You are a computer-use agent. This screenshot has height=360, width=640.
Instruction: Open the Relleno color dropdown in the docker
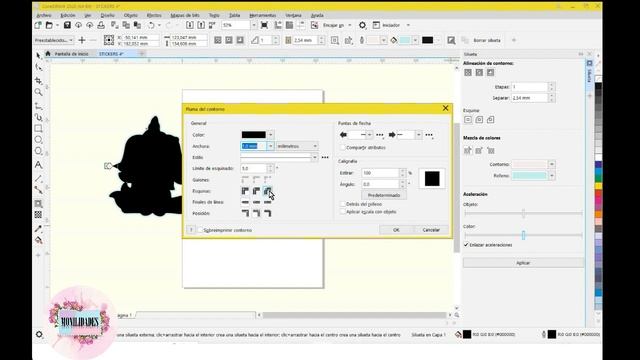552,176
